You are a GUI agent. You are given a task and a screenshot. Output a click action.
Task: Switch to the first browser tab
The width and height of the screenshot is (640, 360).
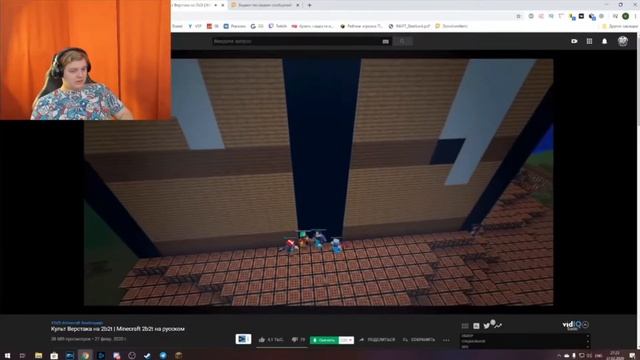[198, 5]
